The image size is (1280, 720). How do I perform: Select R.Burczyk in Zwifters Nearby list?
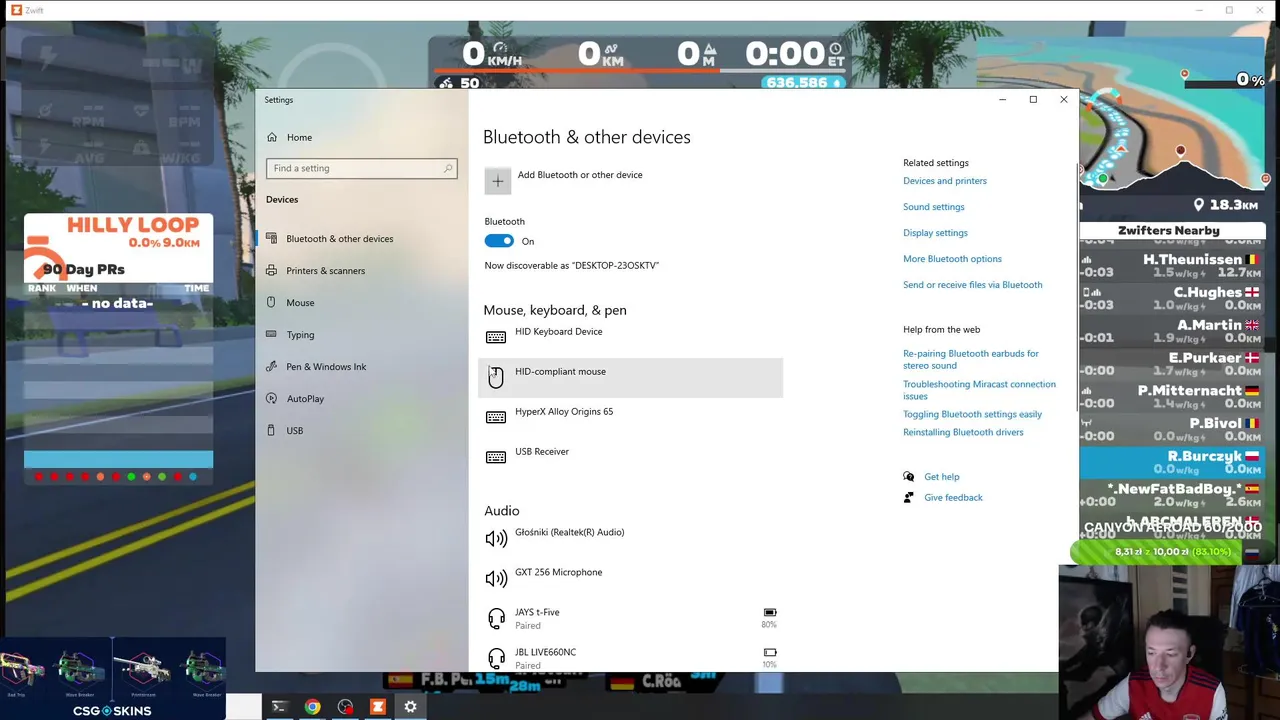pyautogui.click(x=1172, y=462)
